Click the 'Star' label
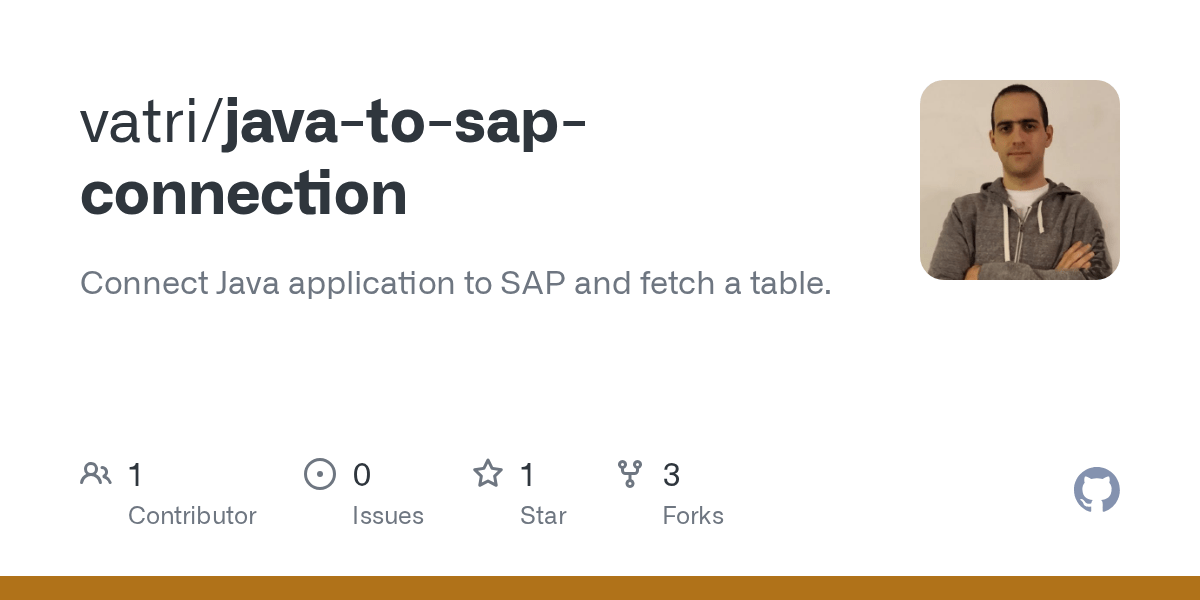1200x600 pixels. [x=543, y=516]
